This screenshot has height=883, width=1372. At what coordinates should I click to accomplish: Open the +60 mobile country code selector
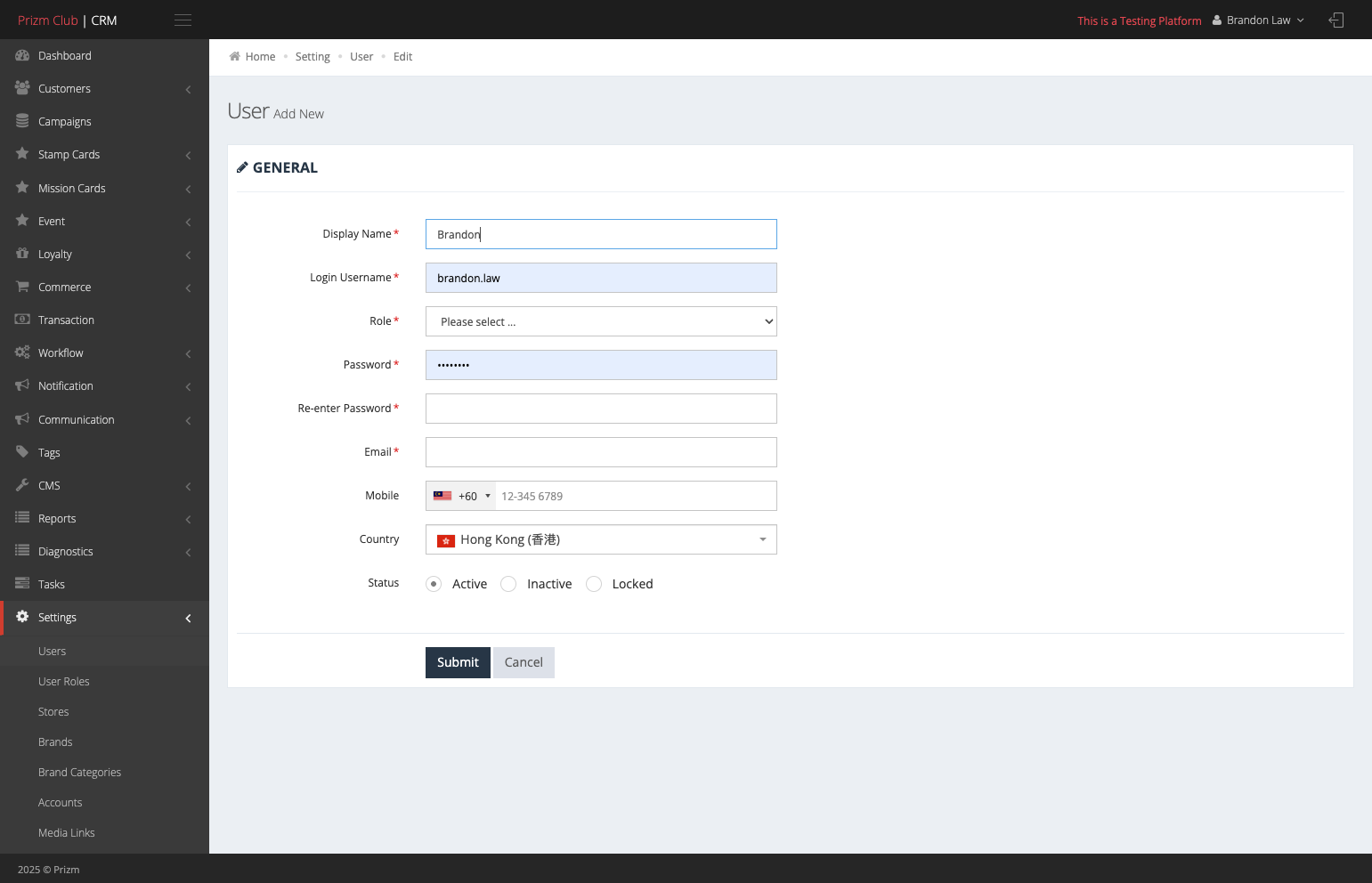point(461,496)
